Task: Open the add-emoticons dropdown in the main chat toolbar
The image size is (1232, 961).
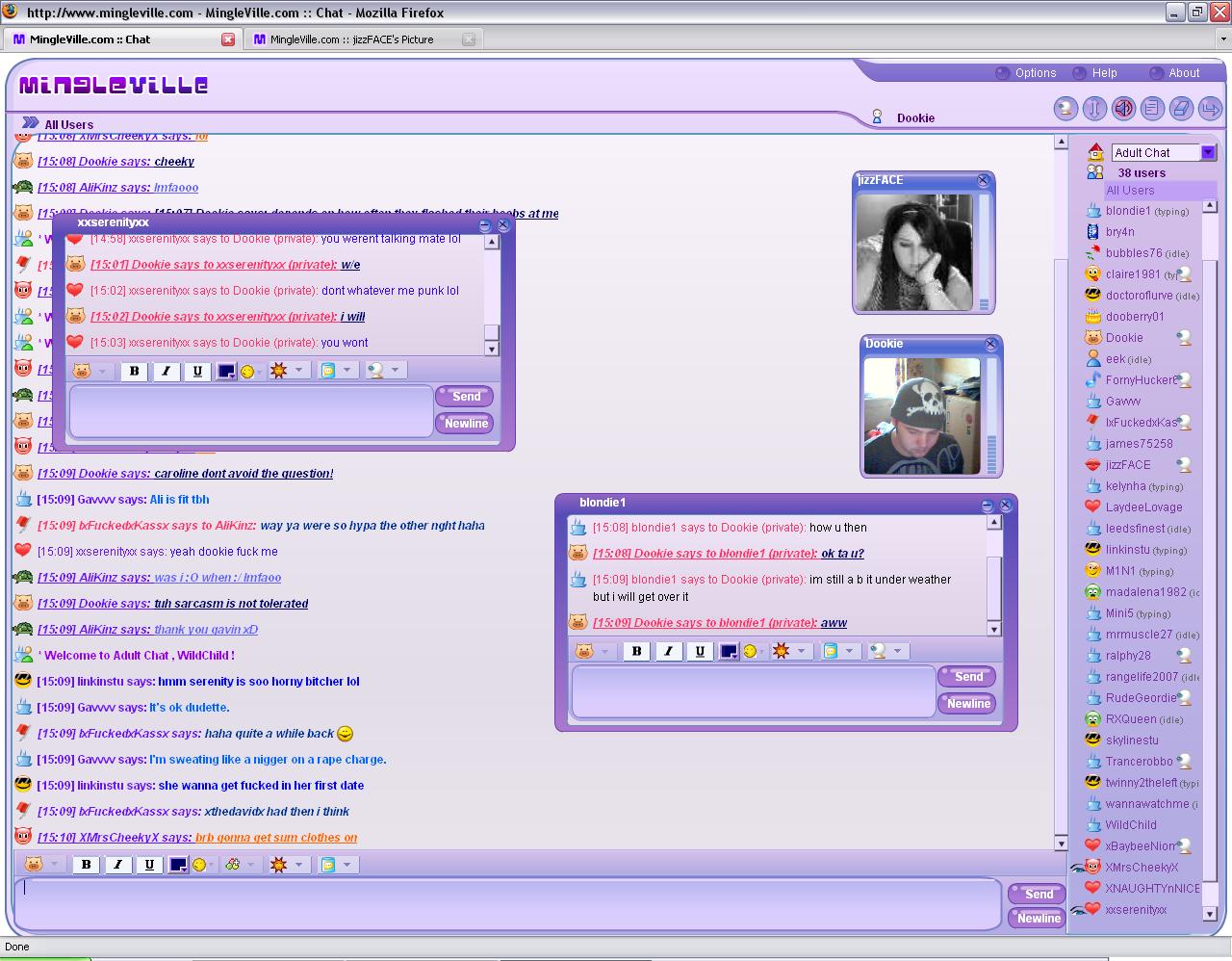Action: click(242, 865)
